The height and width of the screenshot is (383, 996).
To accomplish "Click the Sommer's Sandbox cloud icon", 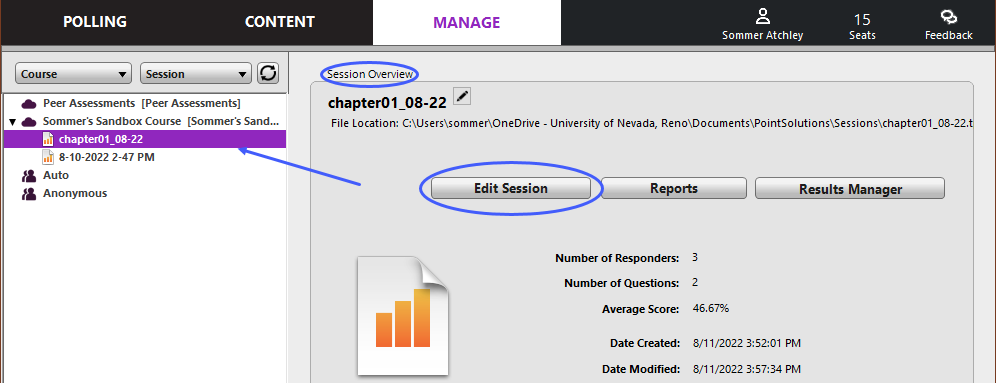I will click(29, 121).
